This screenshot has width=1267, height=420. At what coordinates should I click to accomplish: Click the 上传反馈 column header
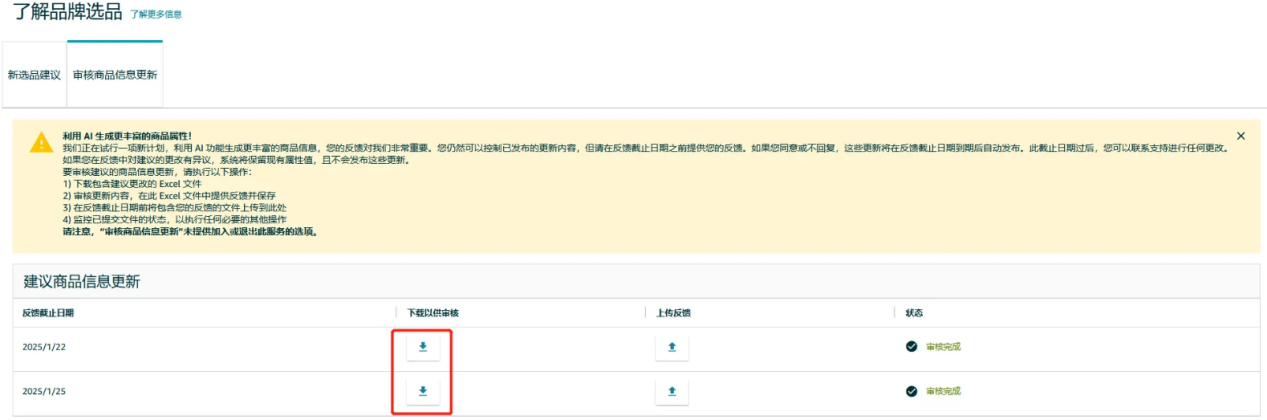(x=673, y=313)
